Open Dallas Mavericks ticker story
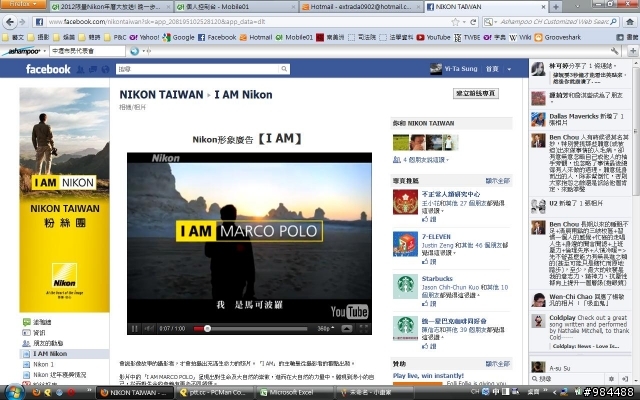 tap(580, 119)
